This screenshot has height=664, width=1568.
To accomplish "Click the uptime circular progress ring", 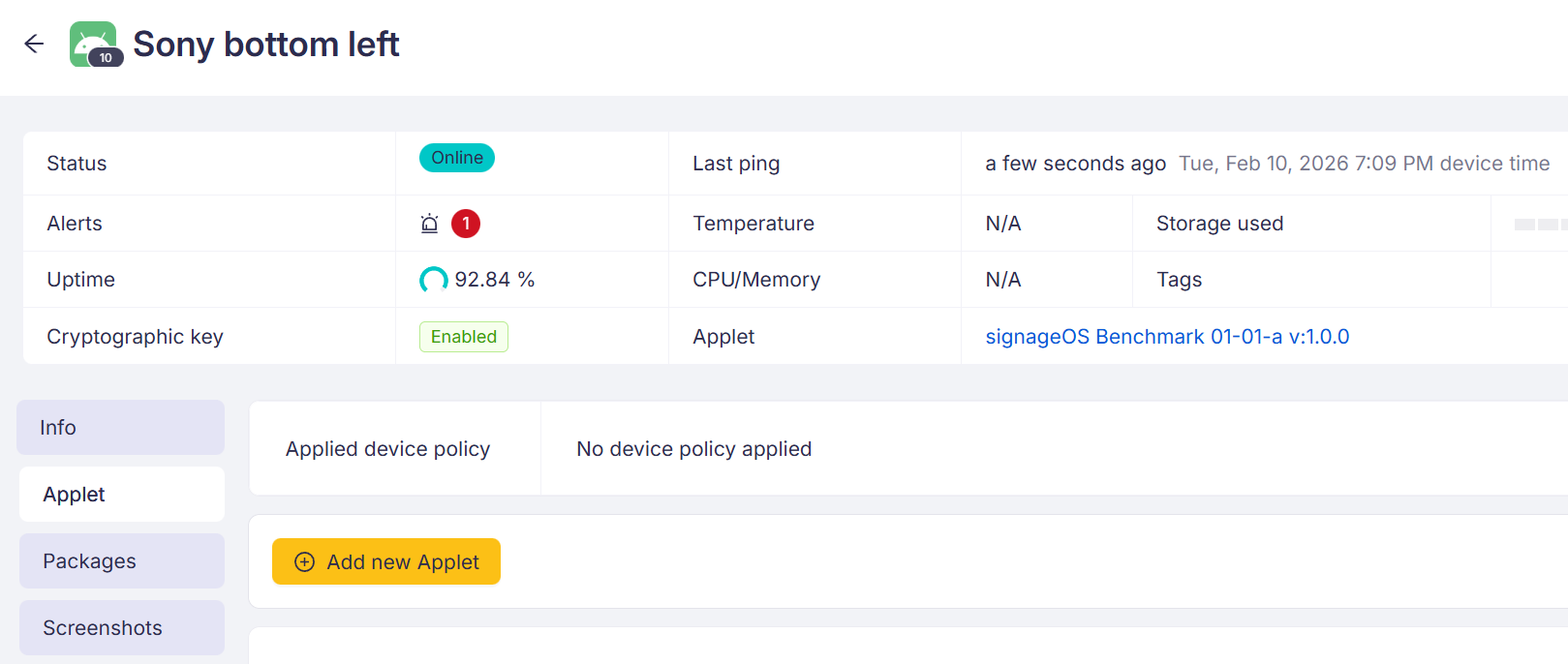I will [x=433, y=280].
